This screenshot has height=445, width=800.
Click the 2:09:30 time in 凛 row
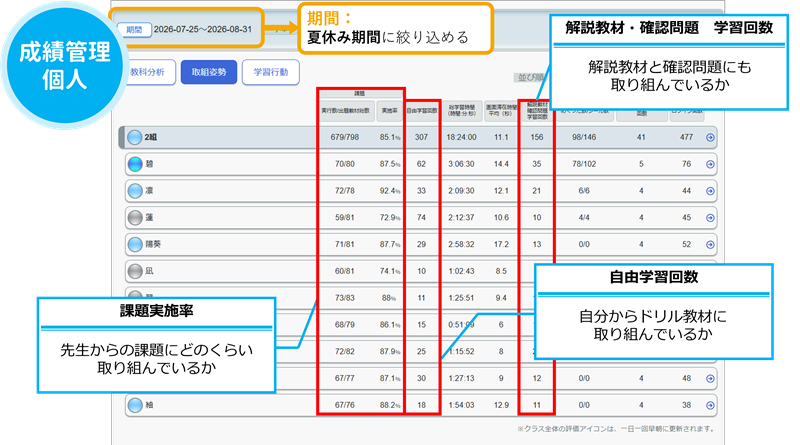point(461,191)
